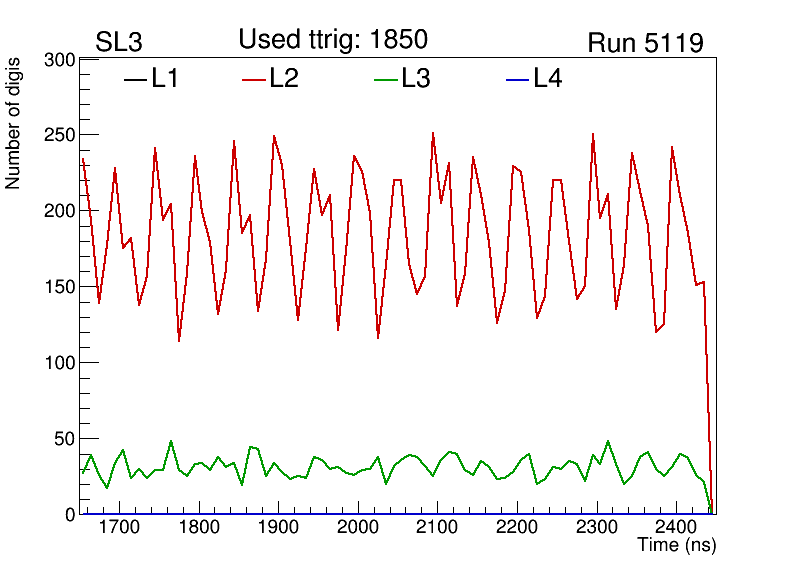Select the L4 legend text label
The height and width of the screenshot is (572, 796).
(548, 79)
